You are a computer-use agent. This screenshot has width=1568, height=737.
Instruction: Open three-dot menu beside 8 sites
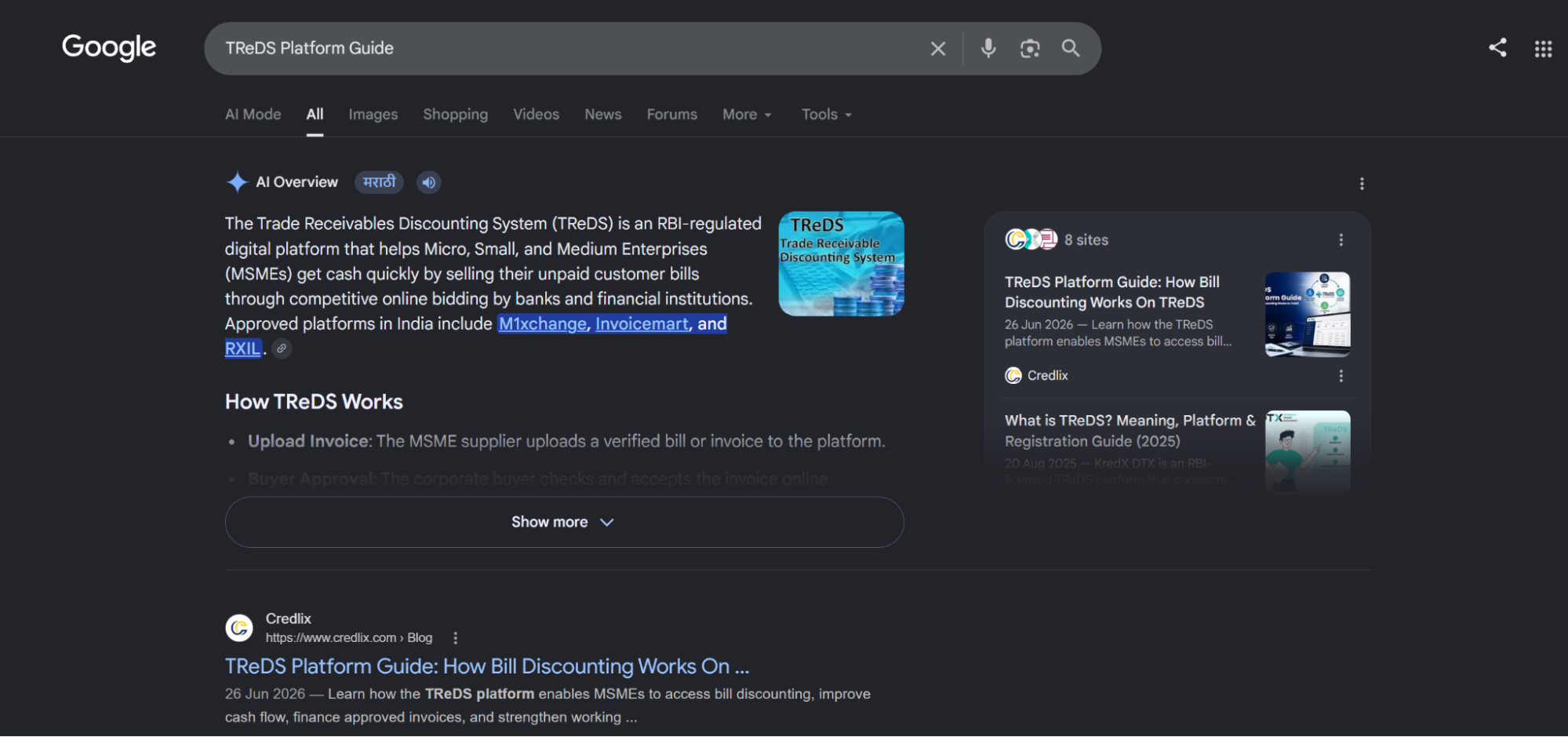coord(1341,240)
